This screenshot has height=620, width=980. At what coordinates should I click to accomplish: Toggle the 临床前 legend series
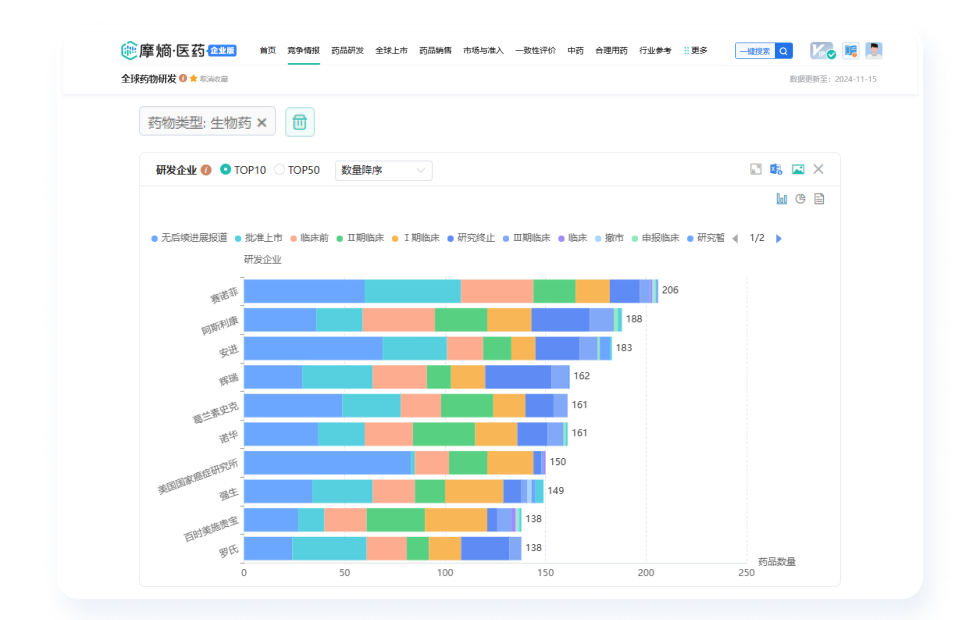point(309,238)
